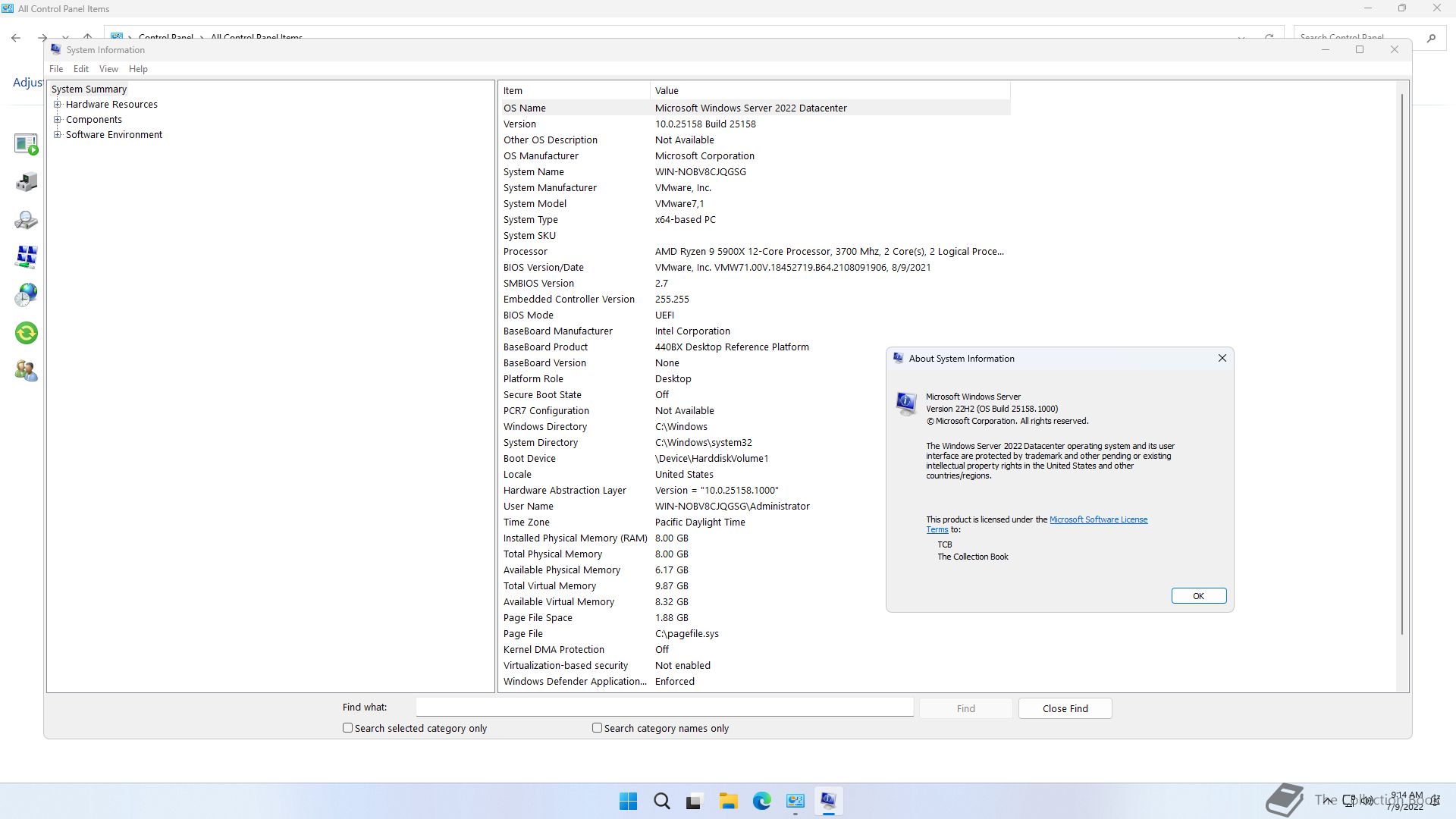Image resolution: width=1456 pixels, height=819 pixels.
Task: Click the Control Panel search magnifier icon
Action: (x=1431, y=37)
